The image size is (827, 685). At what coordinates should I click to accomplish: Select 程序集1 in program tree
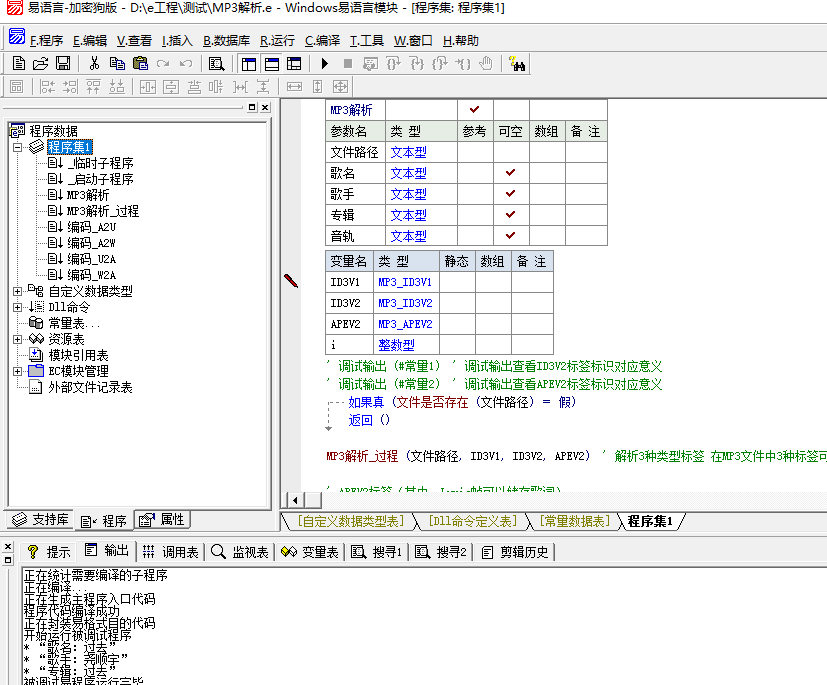tap(70, 147)
